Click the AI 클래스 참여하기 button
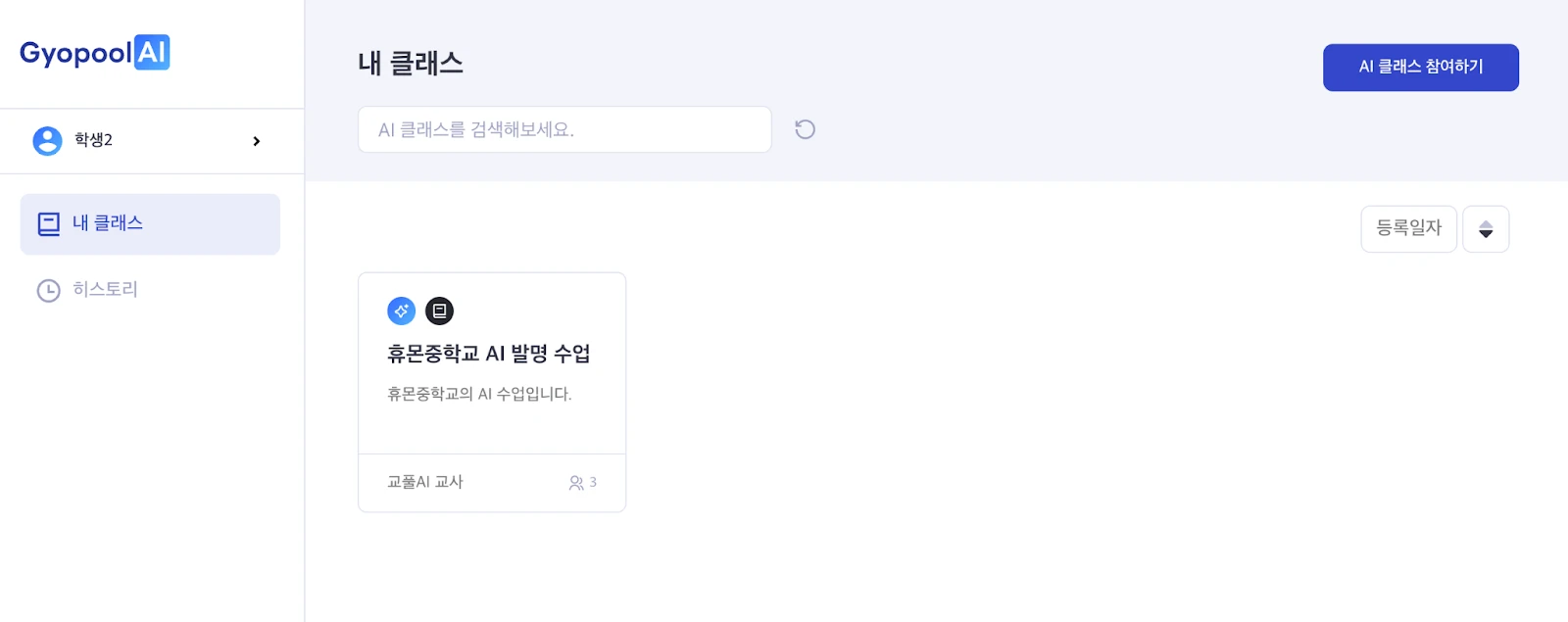Image resolution: width=1568 pixels, height=622 pixels. (x=1420, y=68)
